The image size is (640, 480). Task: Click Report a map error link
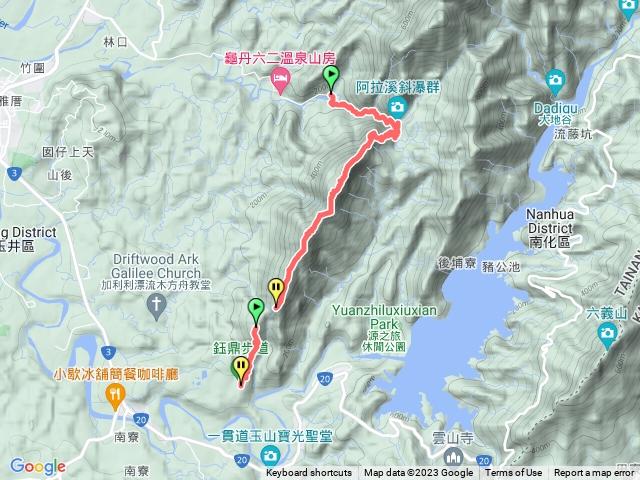coord(594,473)
